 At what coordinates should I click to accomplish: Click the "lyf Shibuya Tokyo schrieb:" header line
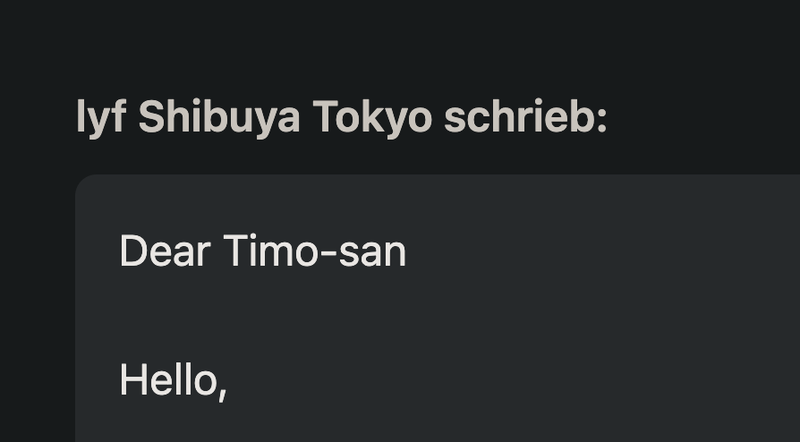341,120
